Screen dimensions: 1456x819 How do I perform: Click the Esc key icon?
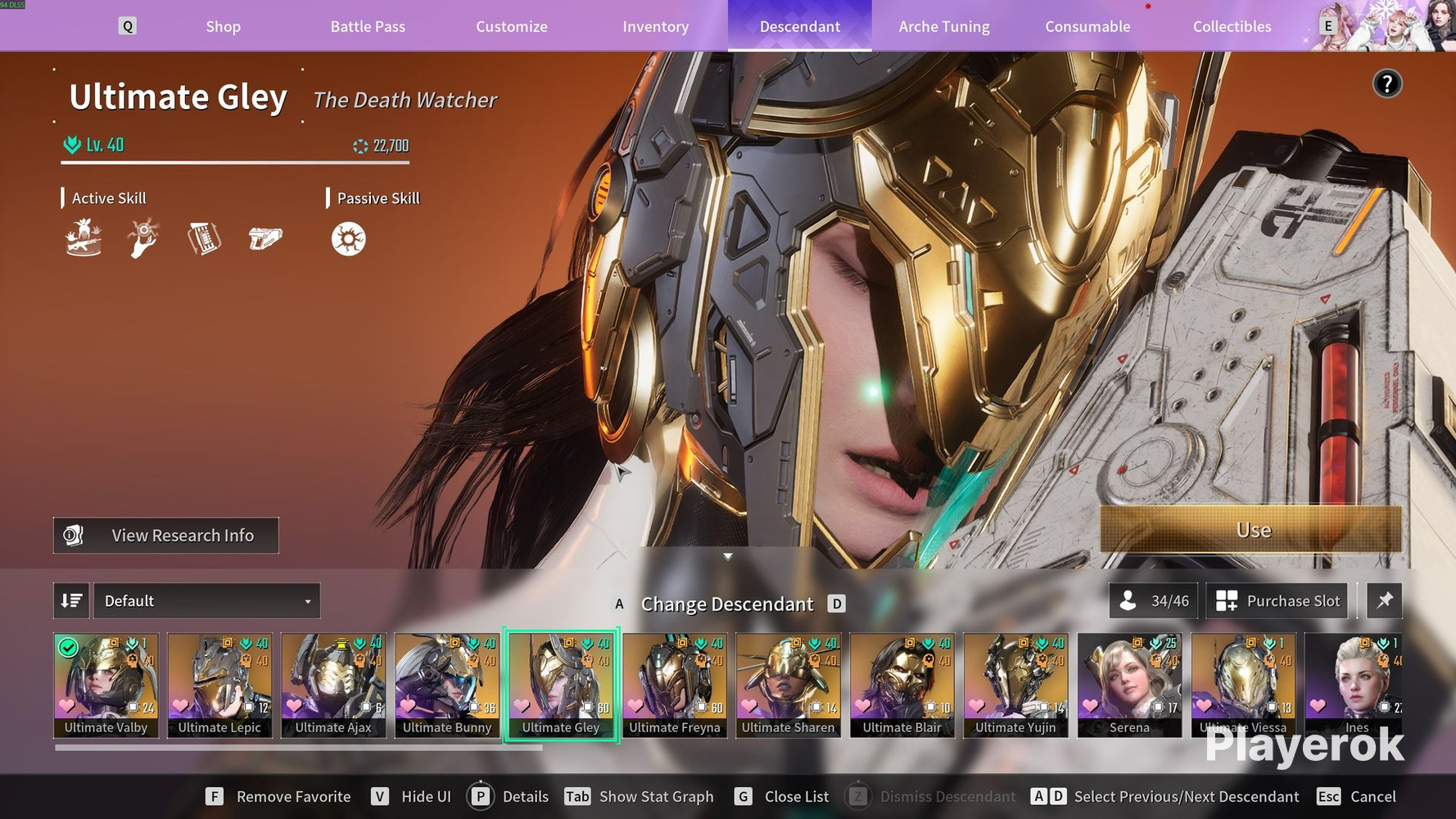pyautogui.click(x=1328, y=796)
